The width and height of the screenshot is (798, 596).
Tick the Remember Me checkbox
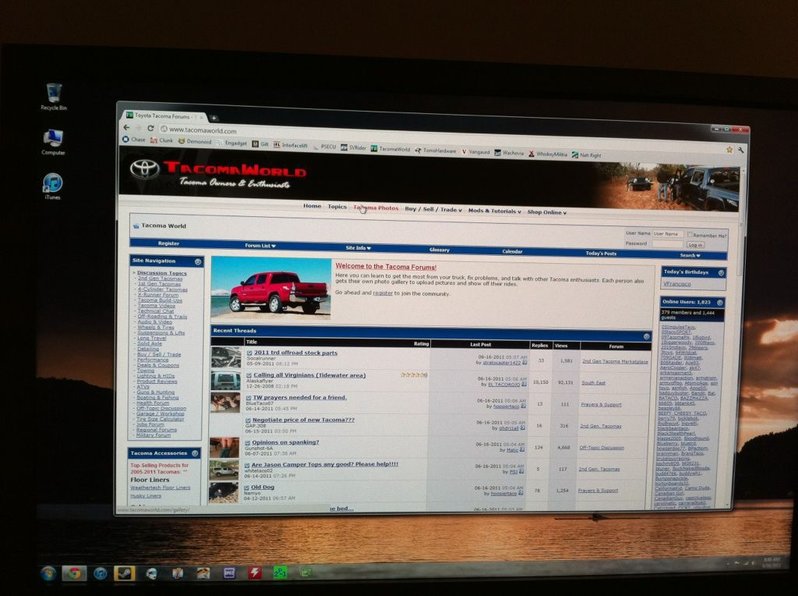coord(690,235)
